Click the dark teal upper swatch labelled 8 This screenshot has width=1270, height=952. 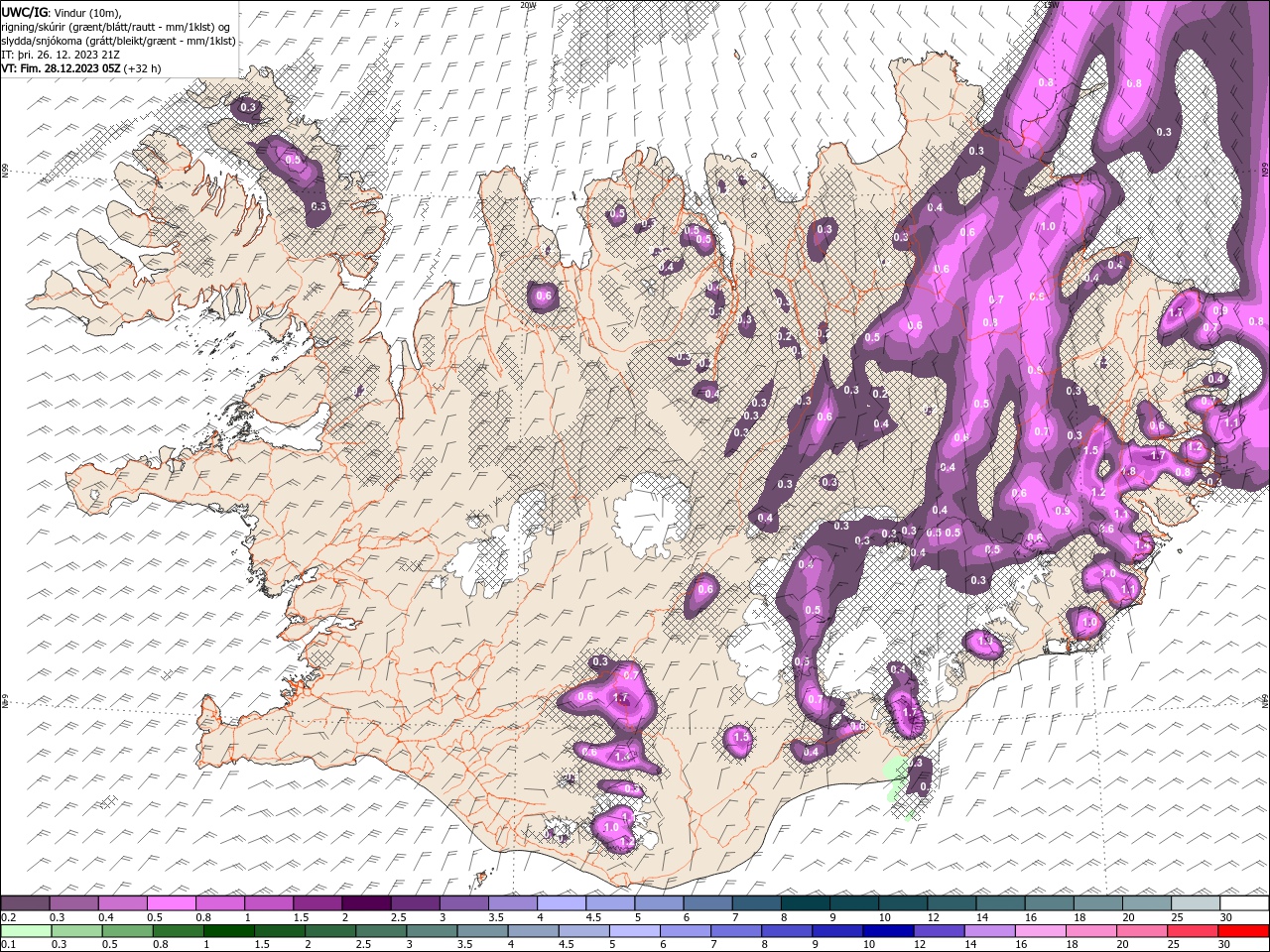pos(805,903)
